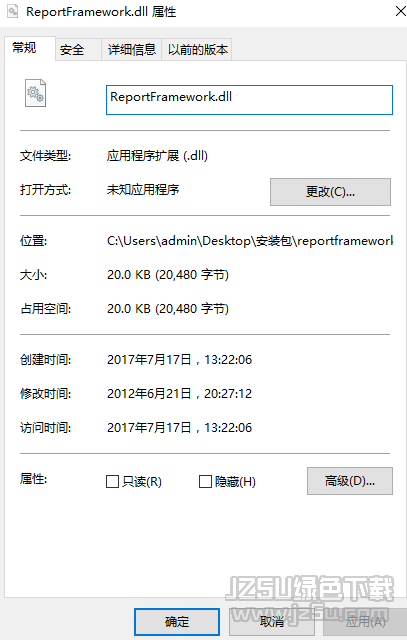Click the 修改时间 date value
This screenshot has height=640, width=407.
click(x=179, y=393)
